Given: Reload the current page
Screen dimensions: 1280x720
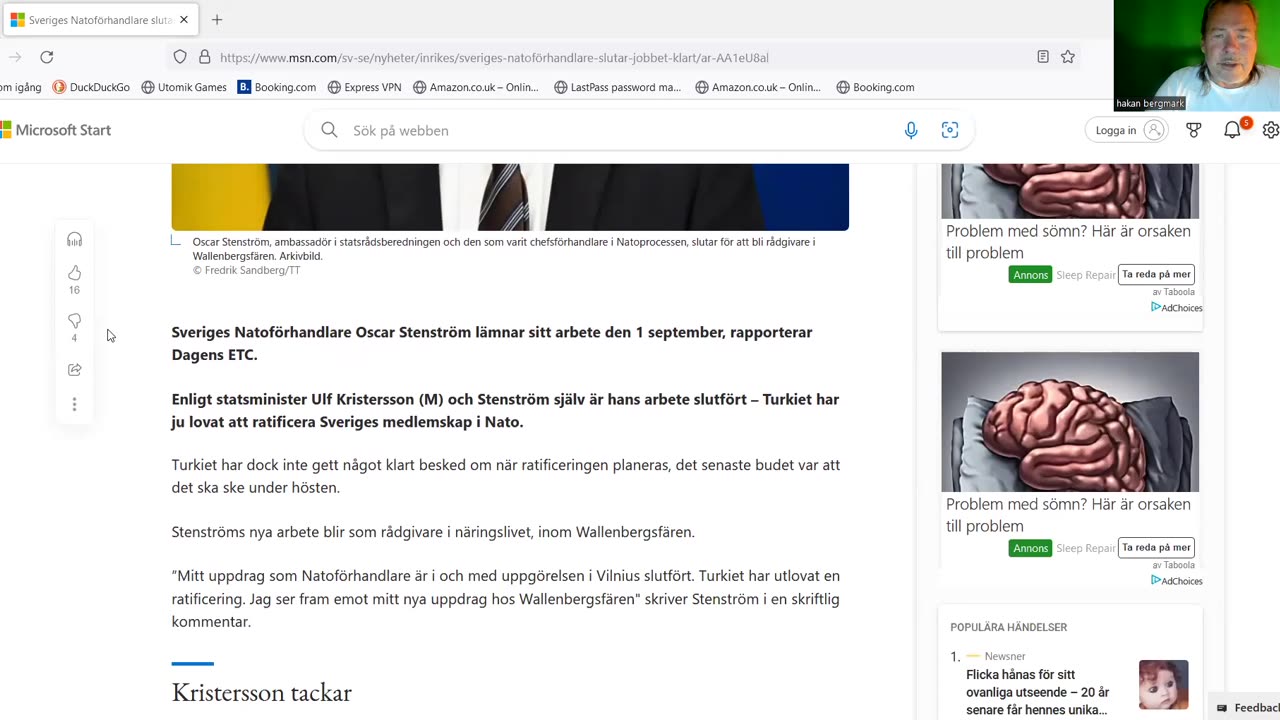Looking at the screenshot, I should click(x=47, y=57).
